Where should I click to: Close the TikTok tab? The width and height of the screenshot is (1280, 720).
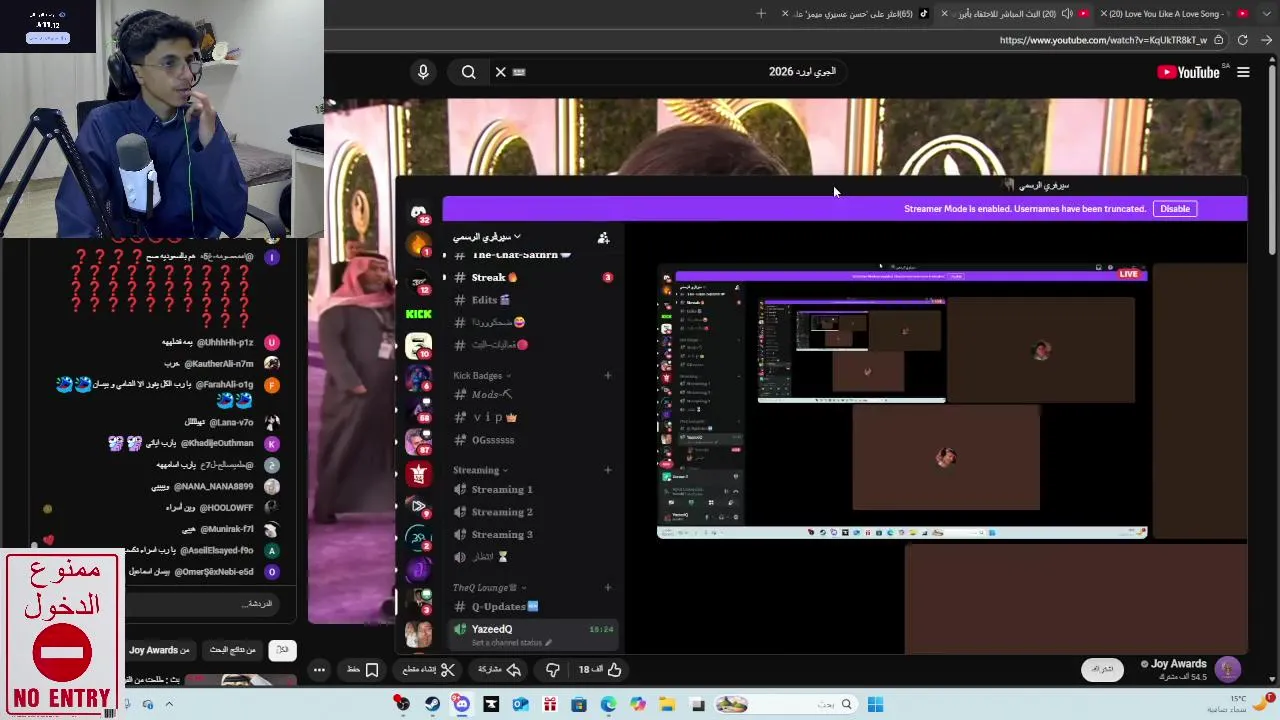[x=785, y=14]
